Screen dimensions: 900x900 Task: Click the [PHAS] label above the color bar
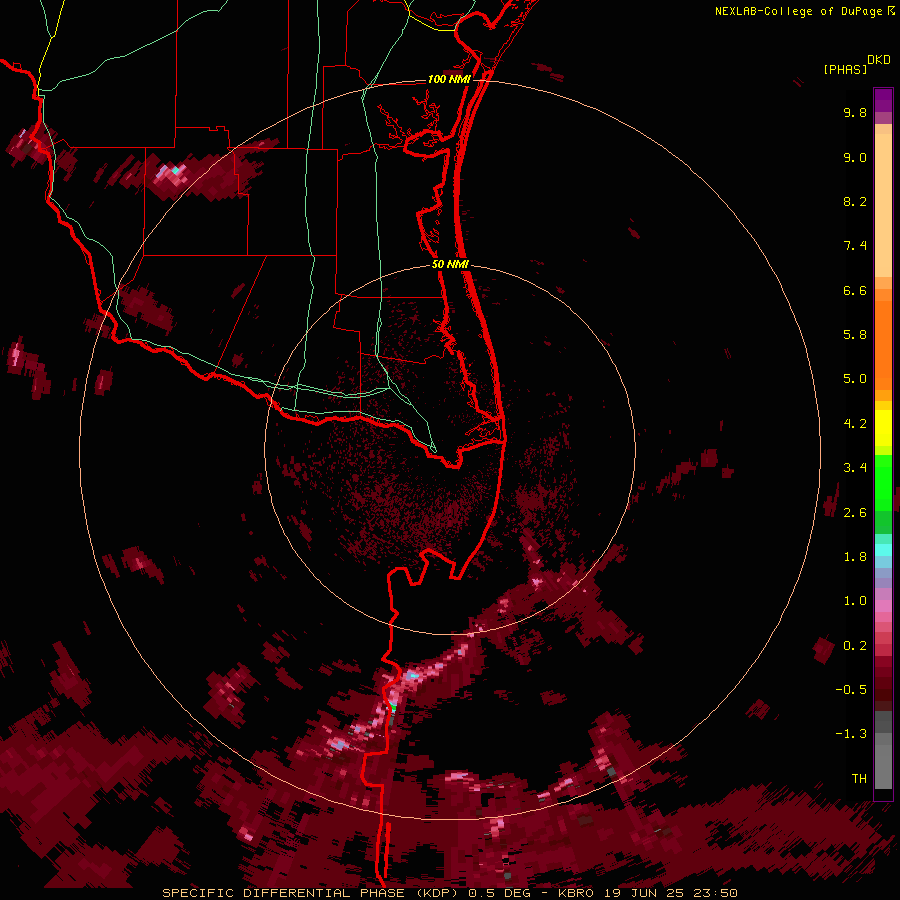coord(845,69)
